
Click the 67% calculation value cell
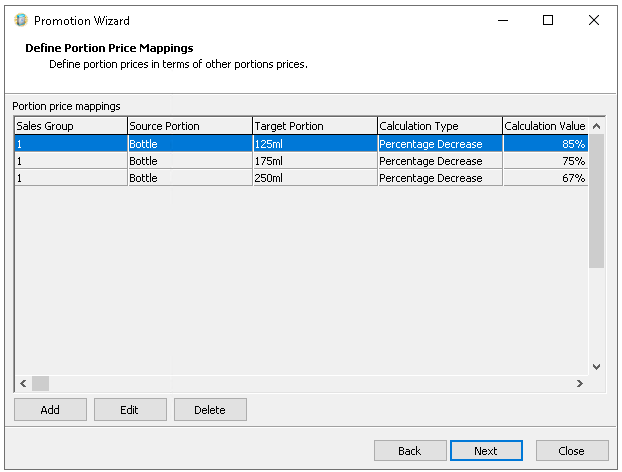pyautogui.click(x=545, y=178)
